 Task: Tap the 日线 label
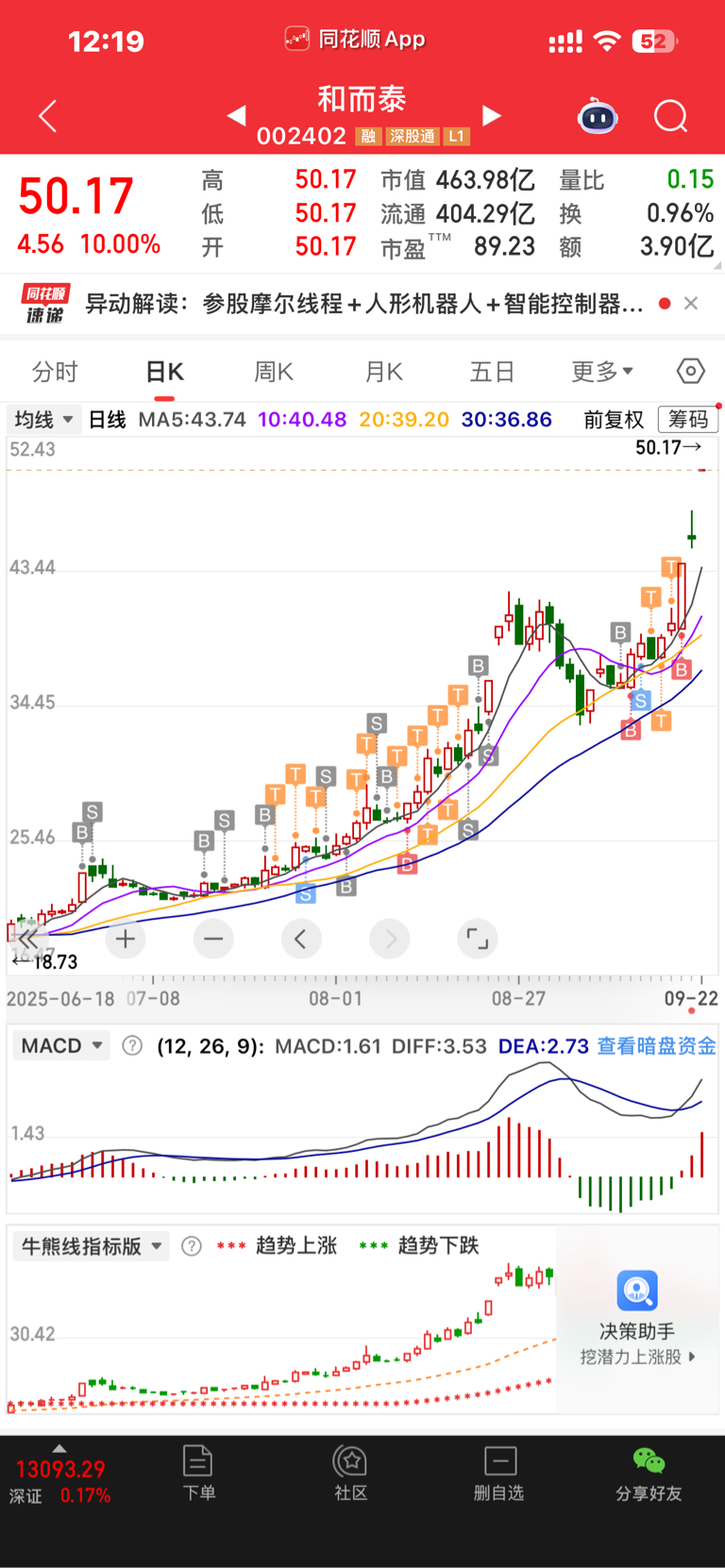[107, 419]
